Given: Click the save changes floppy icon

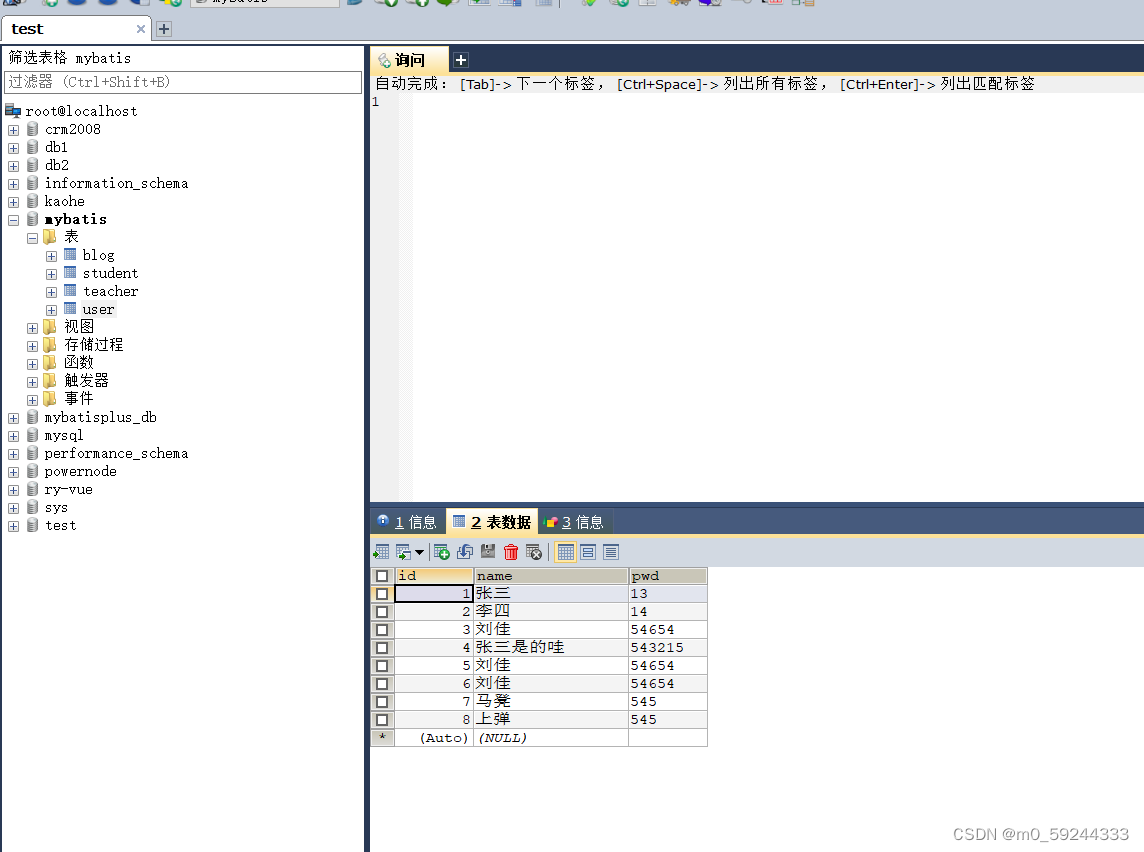Looking at the screenshot, I should point(488,552).
